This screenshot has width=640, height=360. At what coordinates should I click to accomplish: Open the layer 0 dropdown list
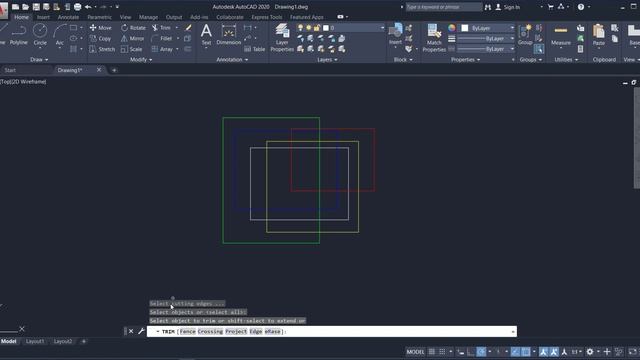pos(382,28)
